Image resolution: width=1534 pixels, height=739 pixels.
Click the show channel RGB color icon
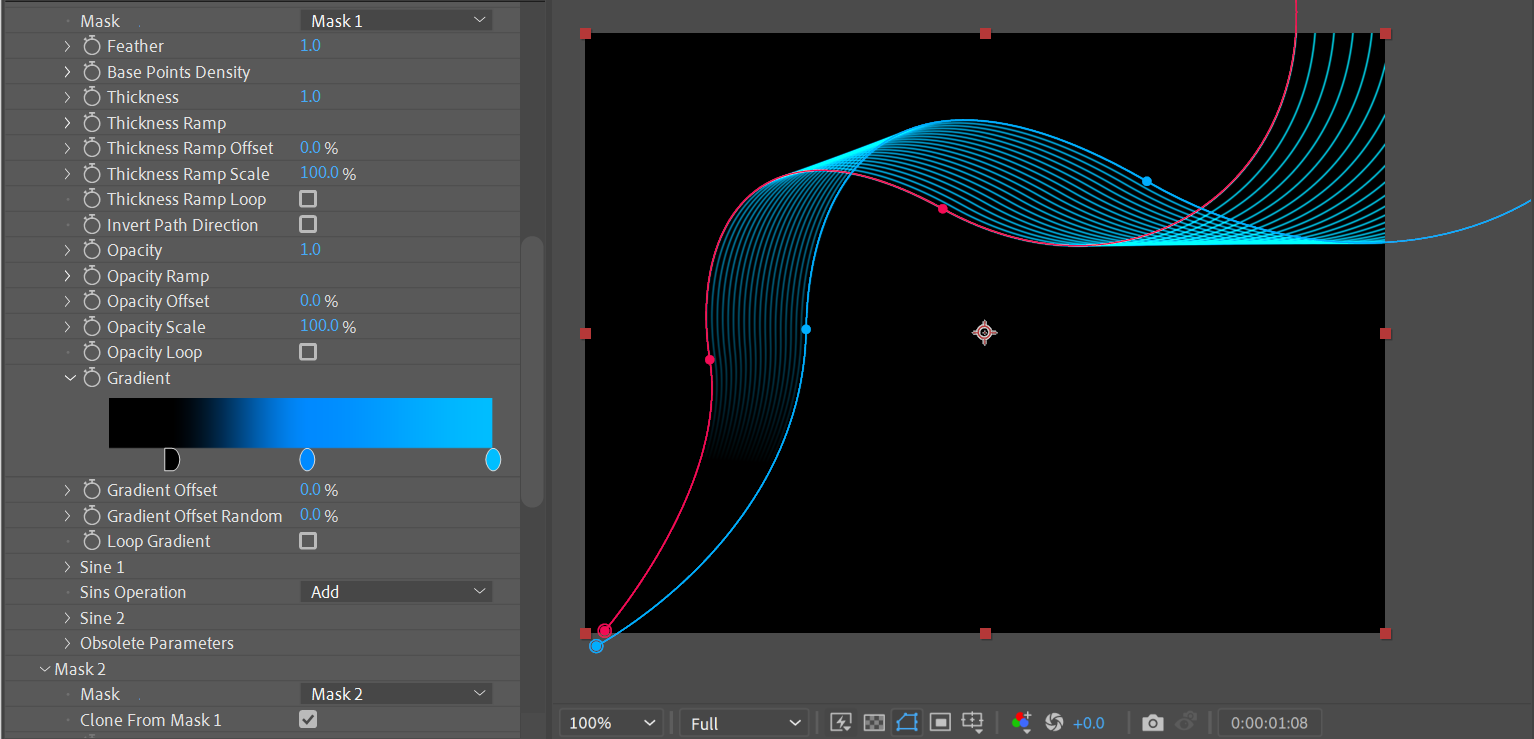1021,722
